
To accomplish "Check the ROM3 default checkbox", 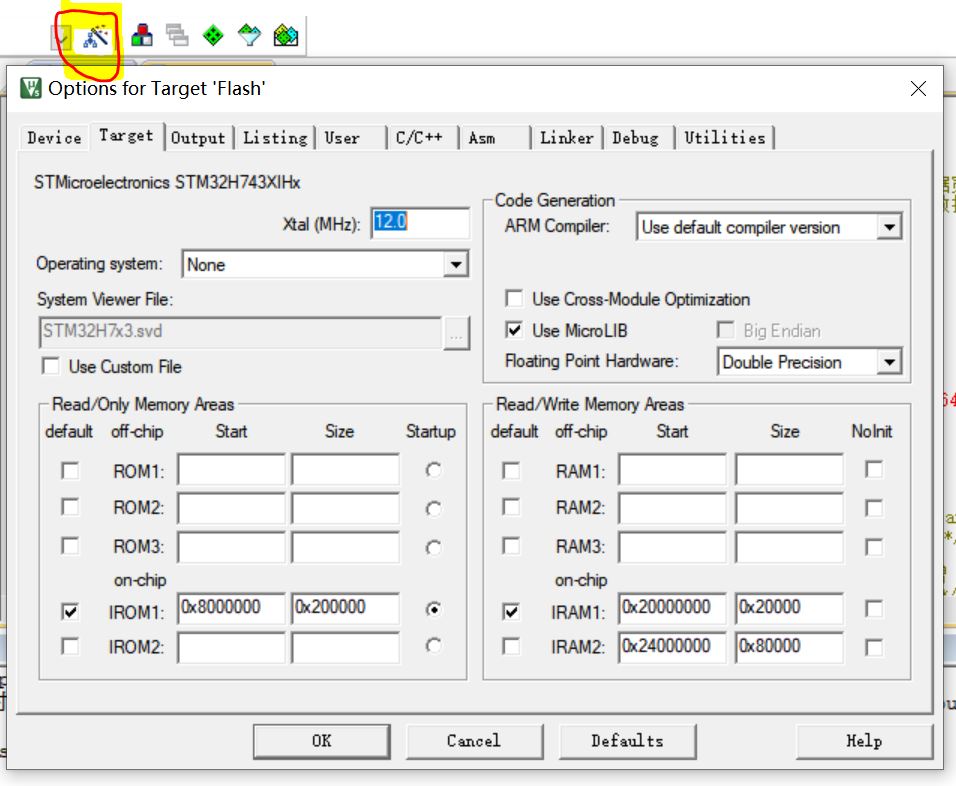I will tap(70, 546).
